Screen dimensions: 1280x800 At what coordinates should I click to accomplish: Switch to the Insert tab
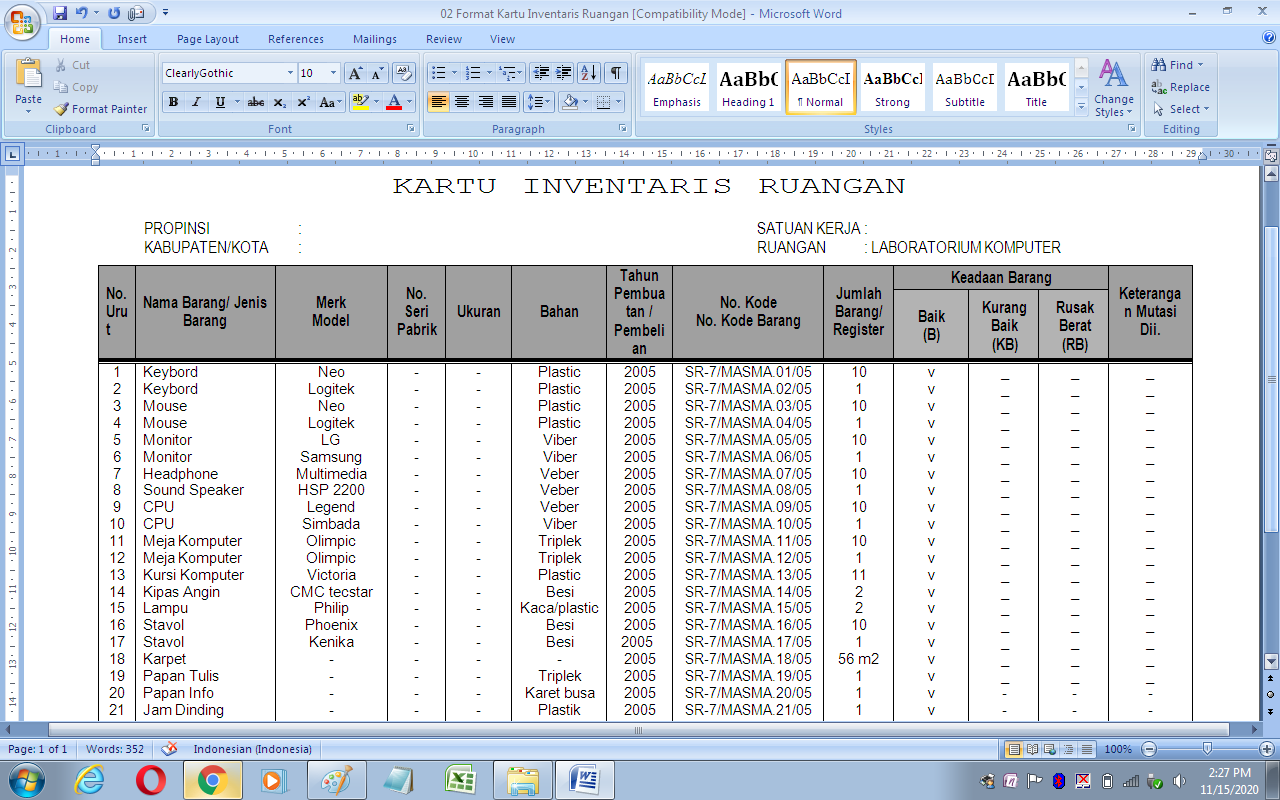pyautogui.click(x=132, y=39)
